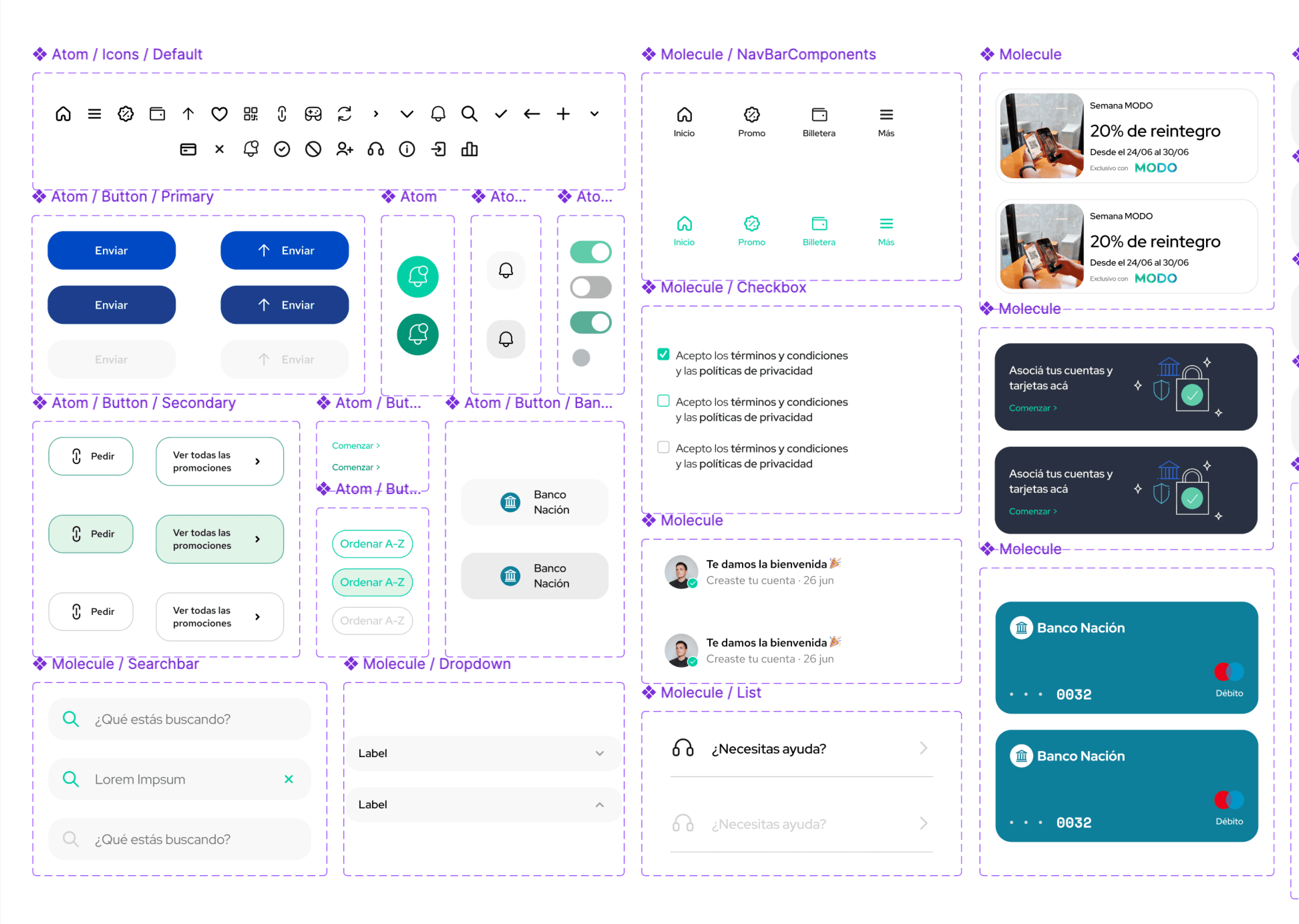Expand the first Label dropdown

(484, 753)
